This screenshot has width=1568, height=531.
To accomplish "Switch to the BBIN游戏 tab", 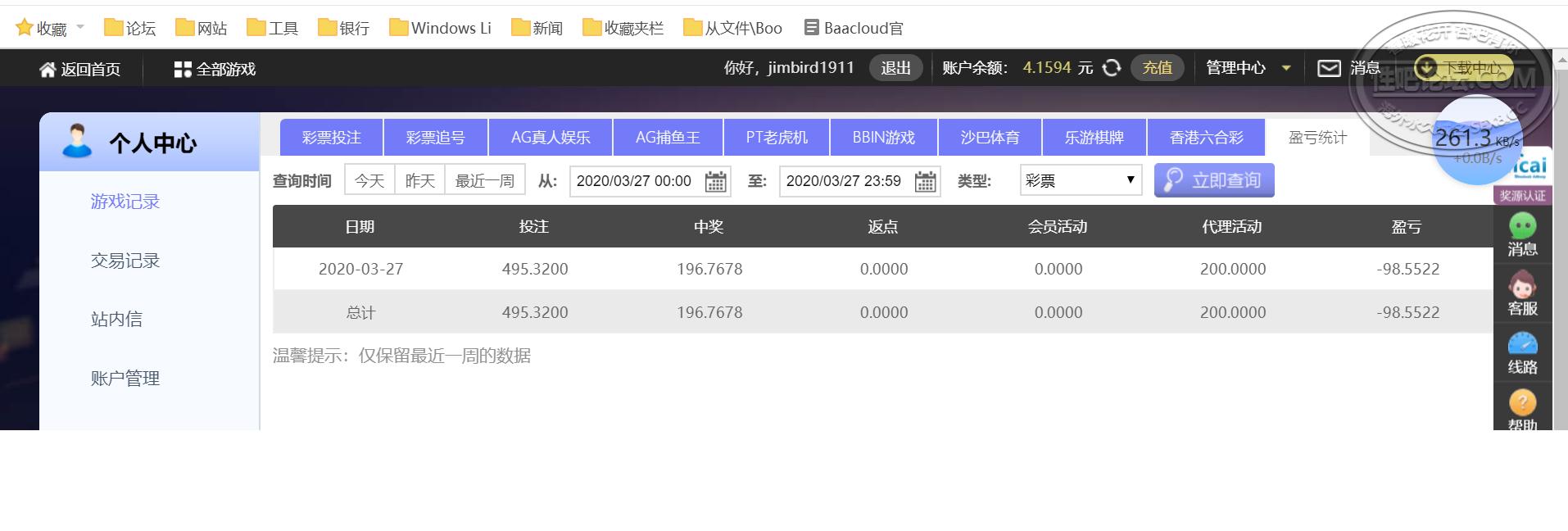I will pos(883,138).
